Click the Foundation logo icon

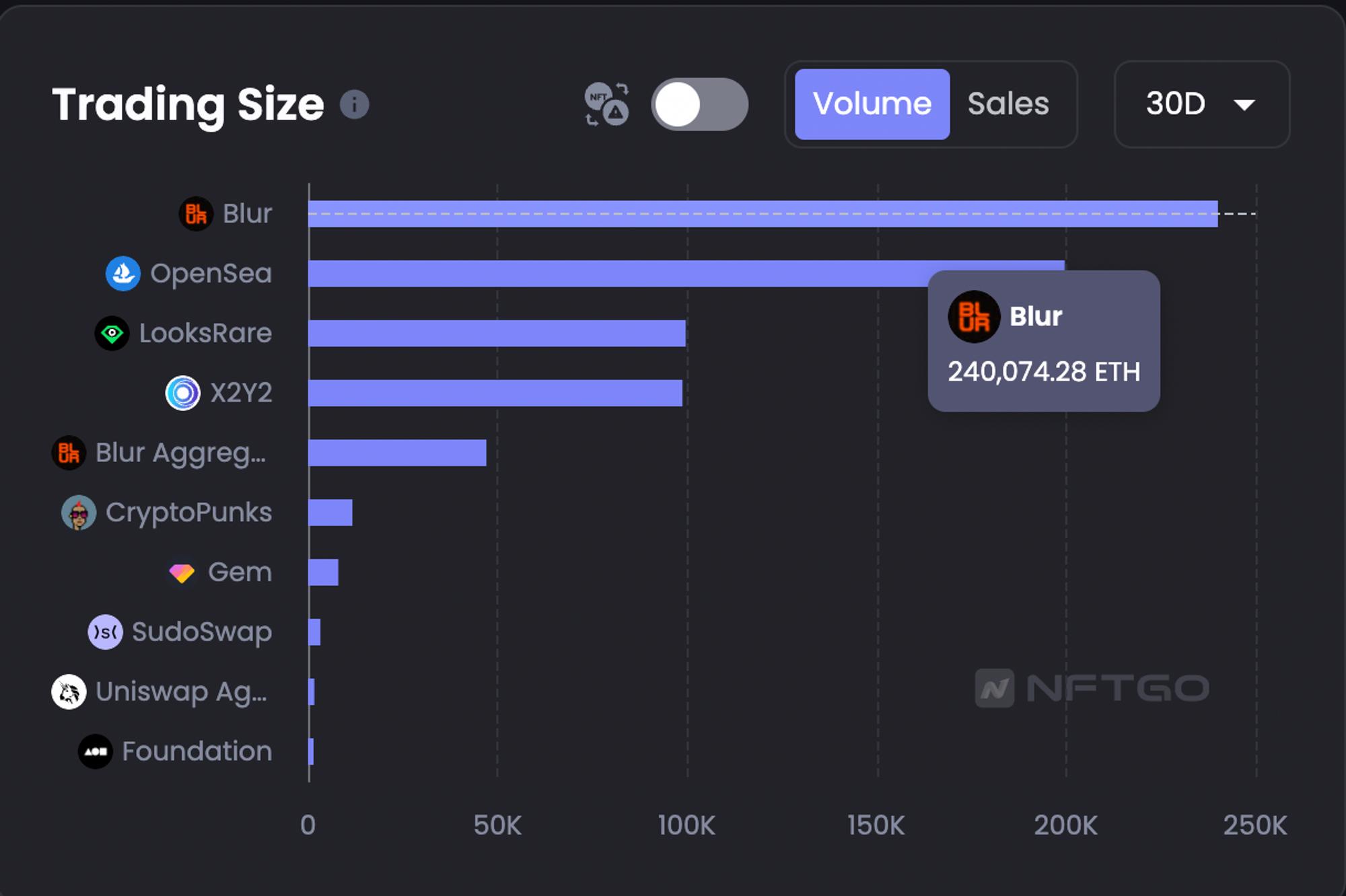point(95,751)
